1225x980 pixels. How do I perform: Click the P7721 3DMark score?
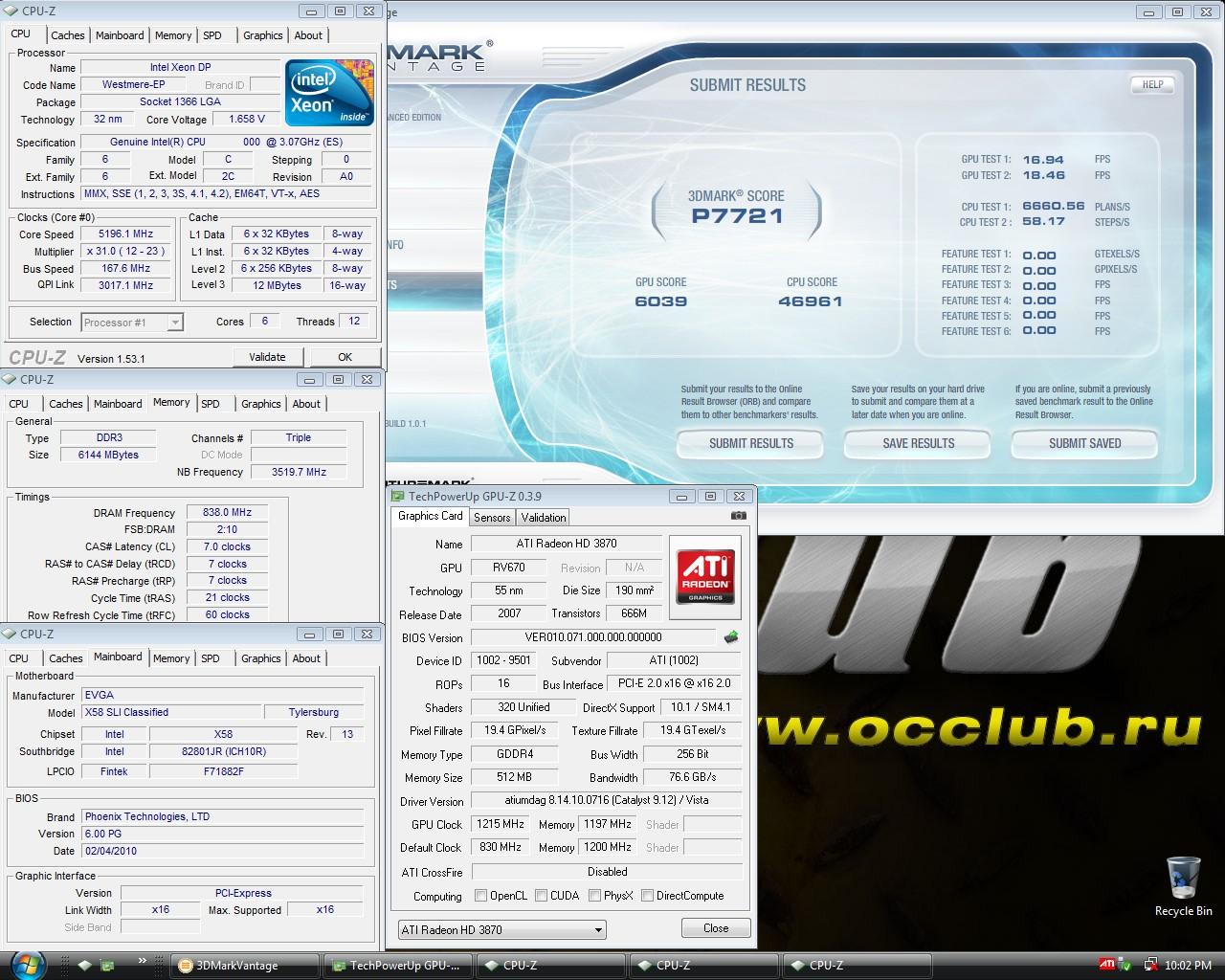(x=738, y=216)
